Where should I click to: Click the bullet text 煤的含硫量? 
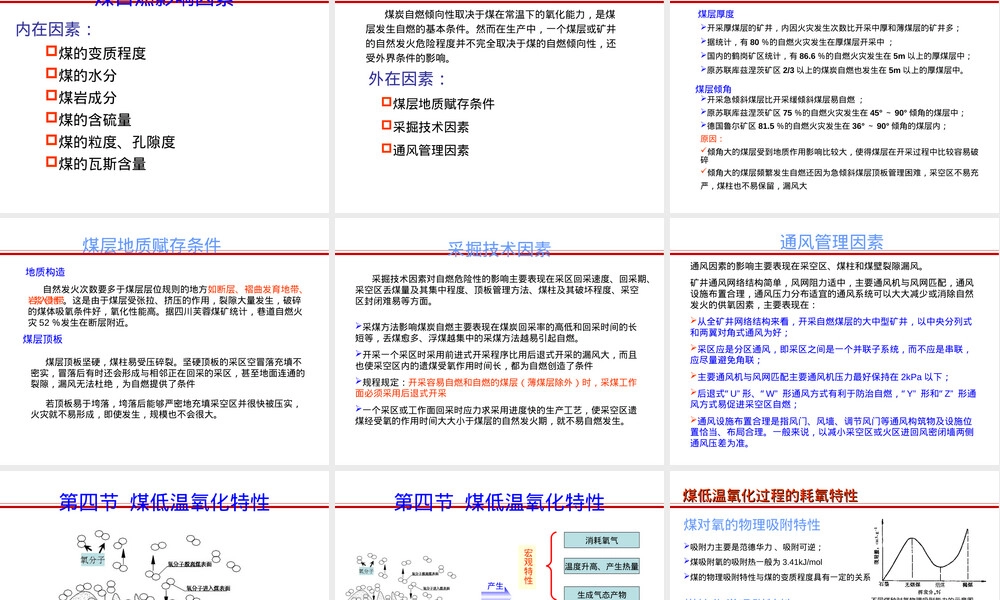tap(95, 120)
